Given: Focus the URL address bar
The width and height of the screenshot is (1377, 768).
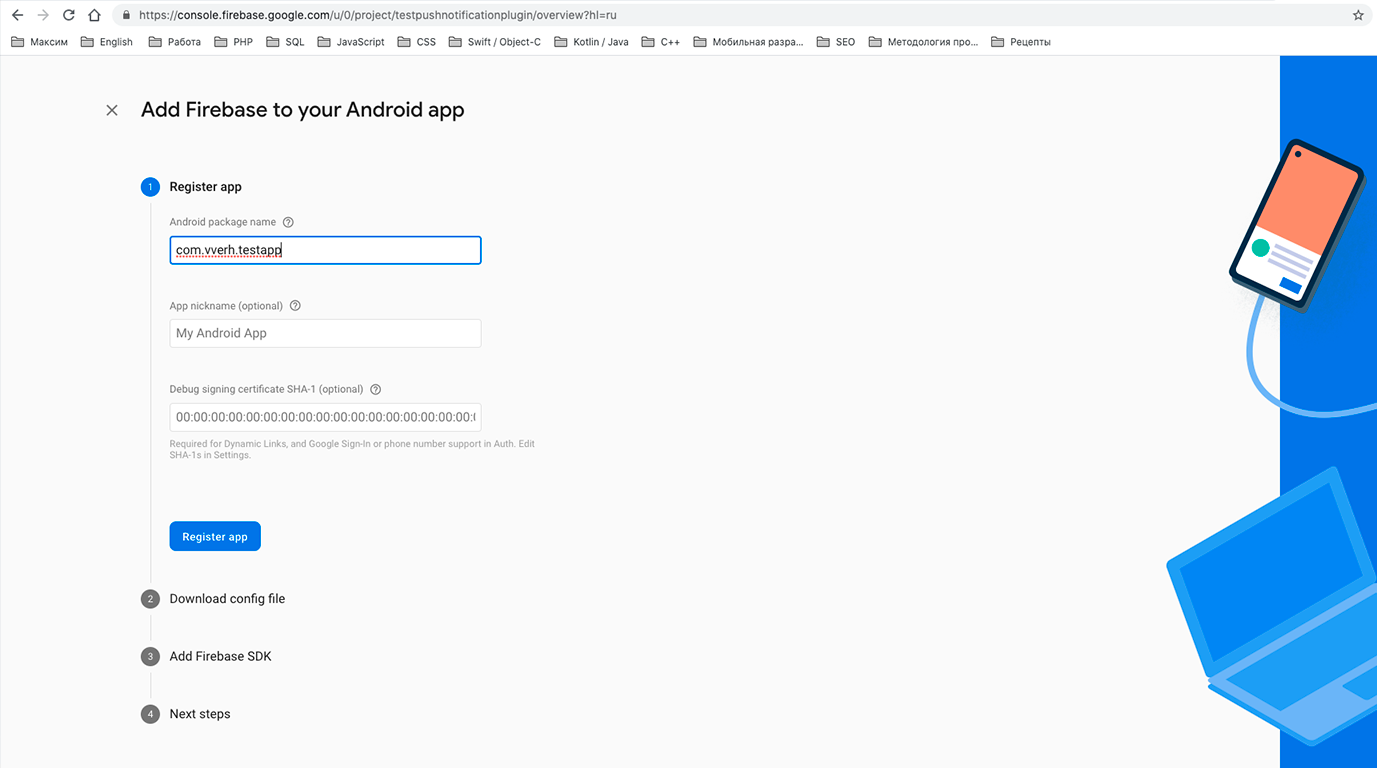Looking at the screenshot, I should coord(740,15).
